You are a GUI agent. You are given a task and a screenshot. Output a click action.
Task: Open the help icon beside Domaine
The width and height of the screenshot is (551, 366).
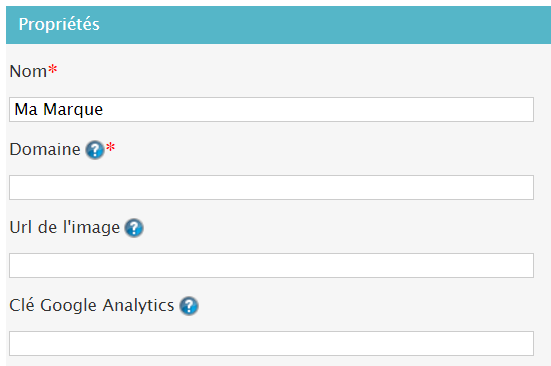[95, 150]
